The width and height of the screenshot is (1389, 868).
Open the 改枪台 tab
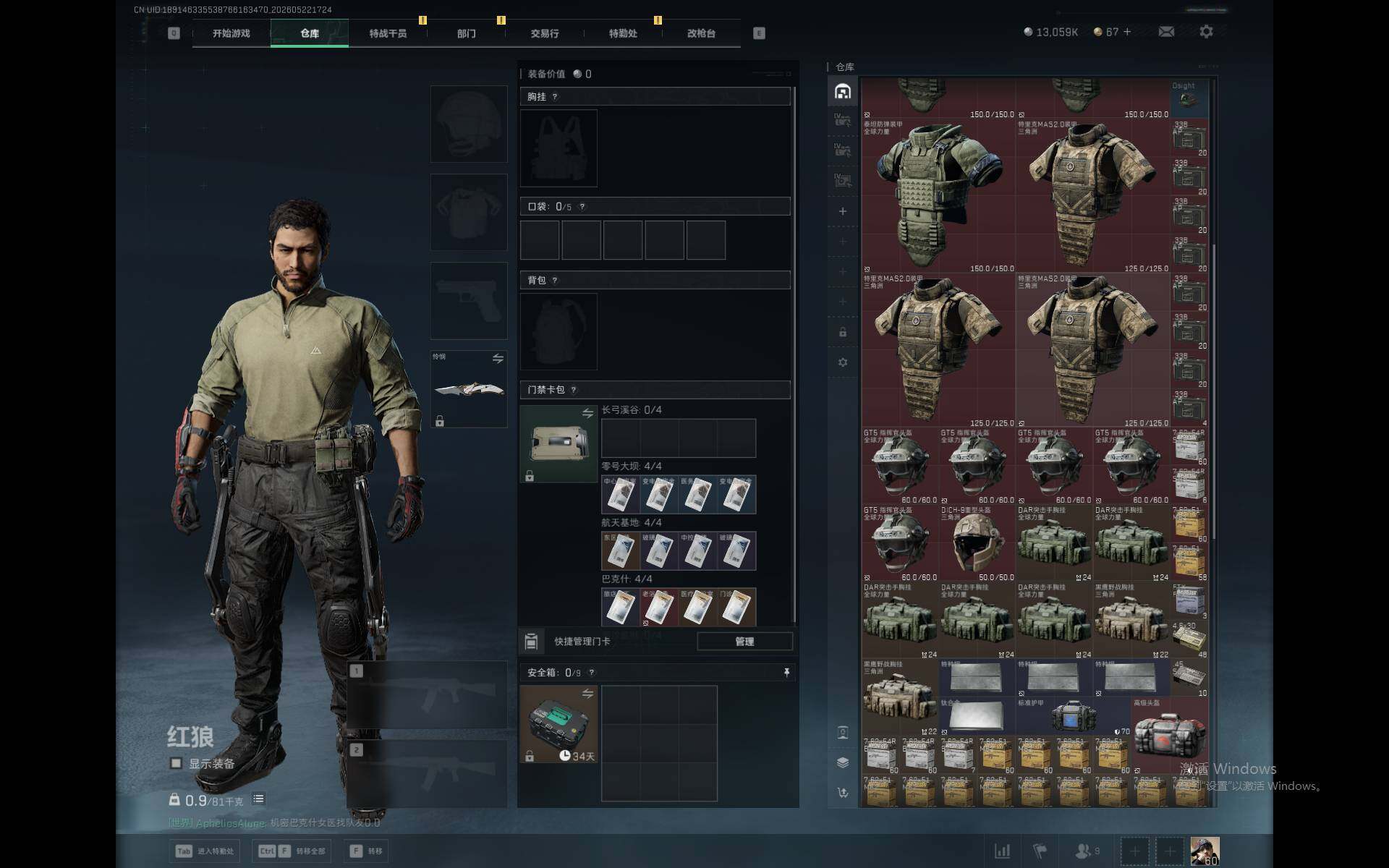(x=701, y=33)
